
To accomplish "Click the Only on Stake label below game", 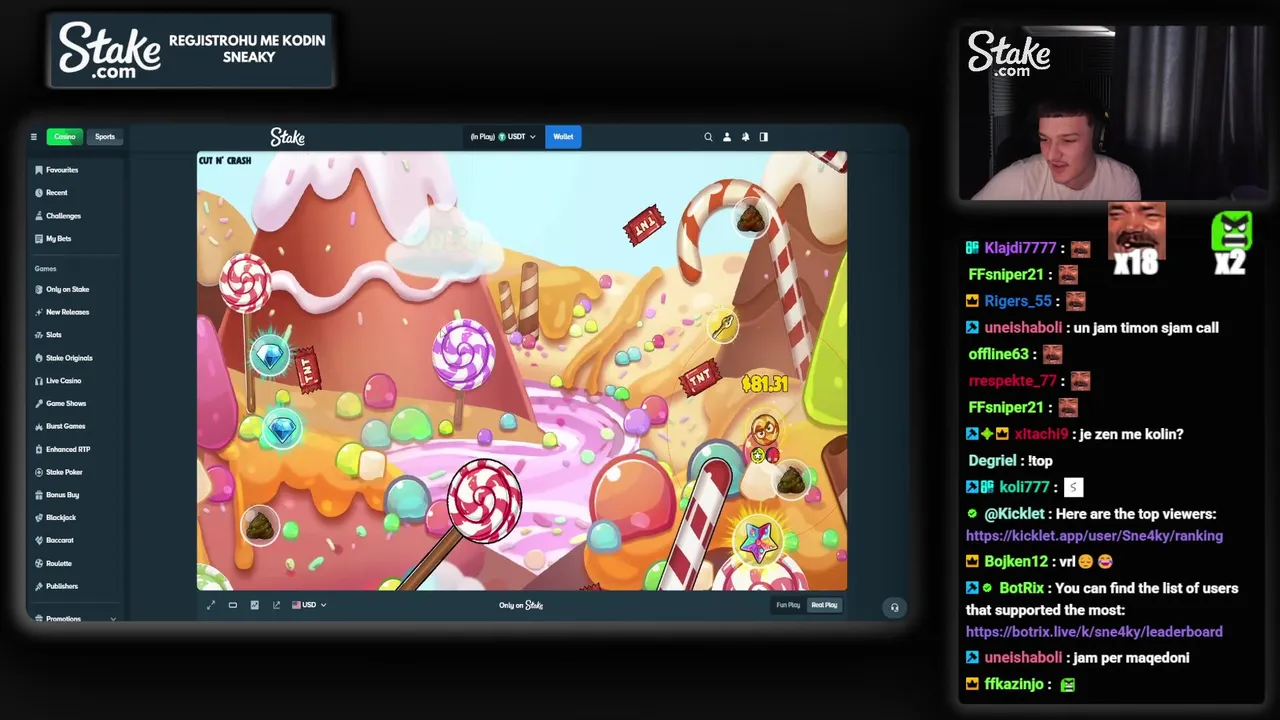I will [521, 605].
